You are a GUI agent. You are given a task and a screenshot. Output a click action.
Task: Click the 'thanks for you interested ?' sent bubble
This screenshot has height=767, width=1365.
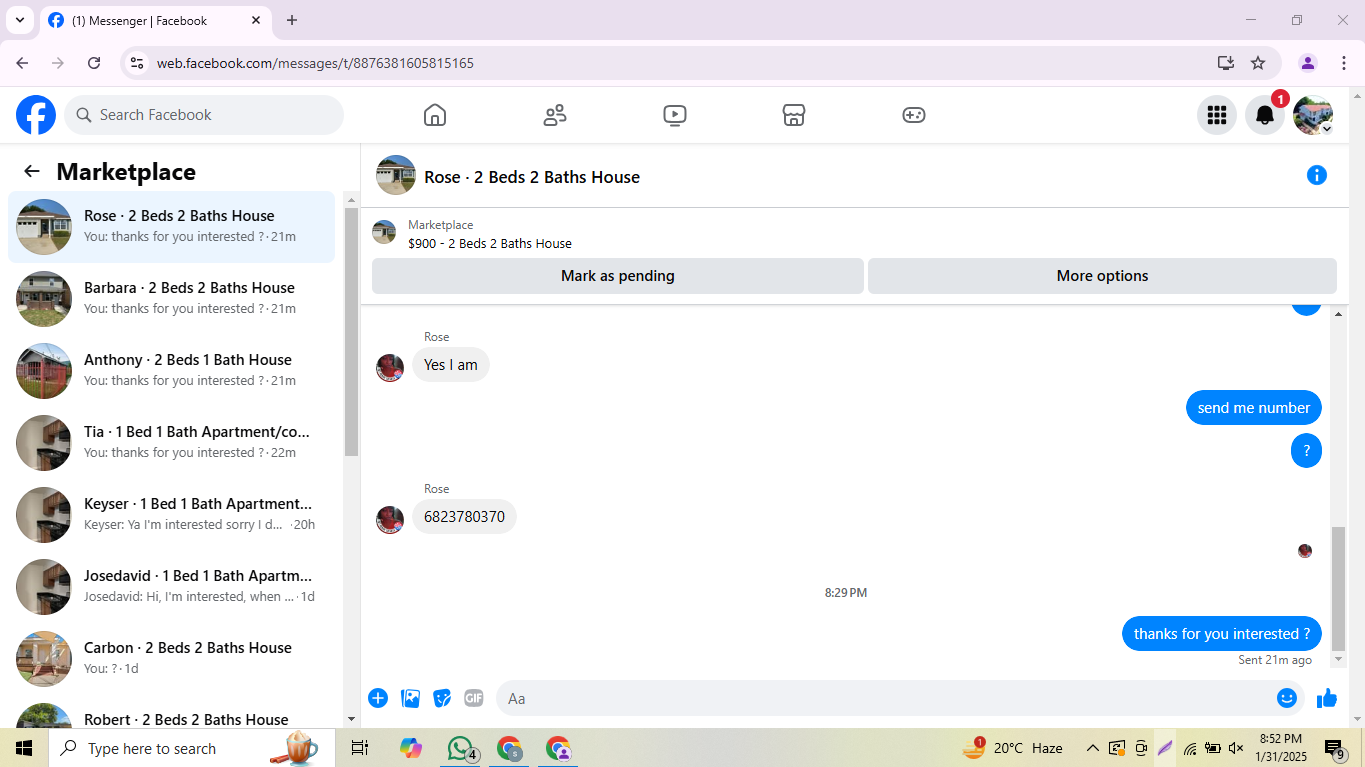coord(1222,634)
